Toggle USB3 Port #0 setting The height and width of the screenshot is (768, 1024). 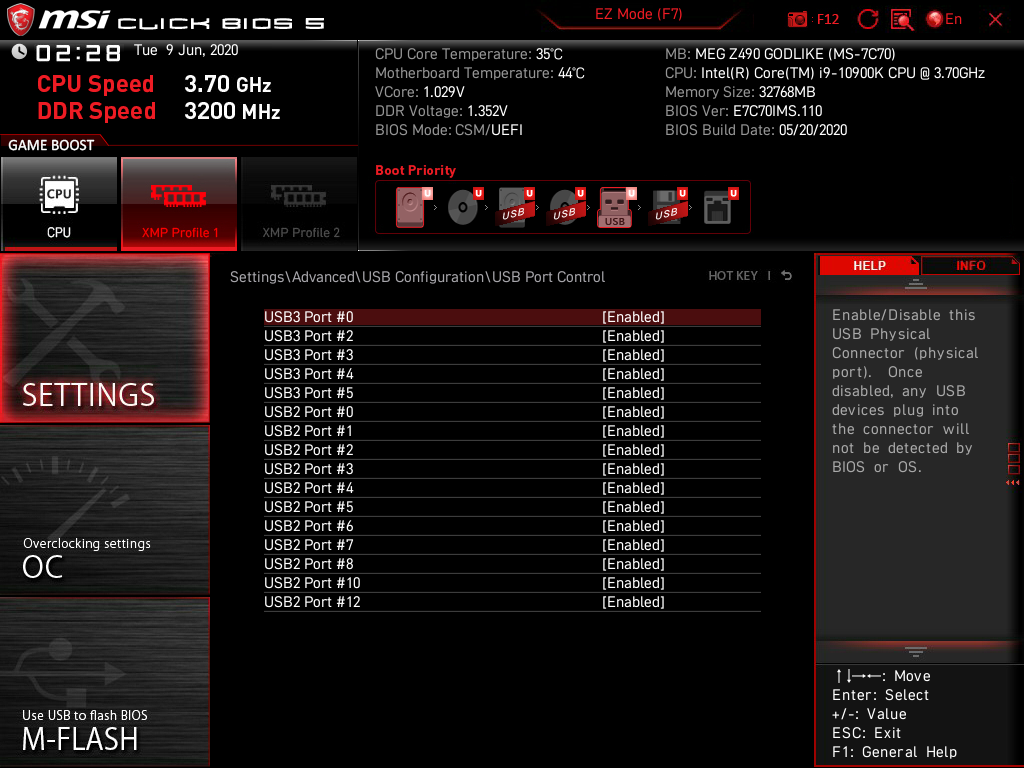point(512,317)
